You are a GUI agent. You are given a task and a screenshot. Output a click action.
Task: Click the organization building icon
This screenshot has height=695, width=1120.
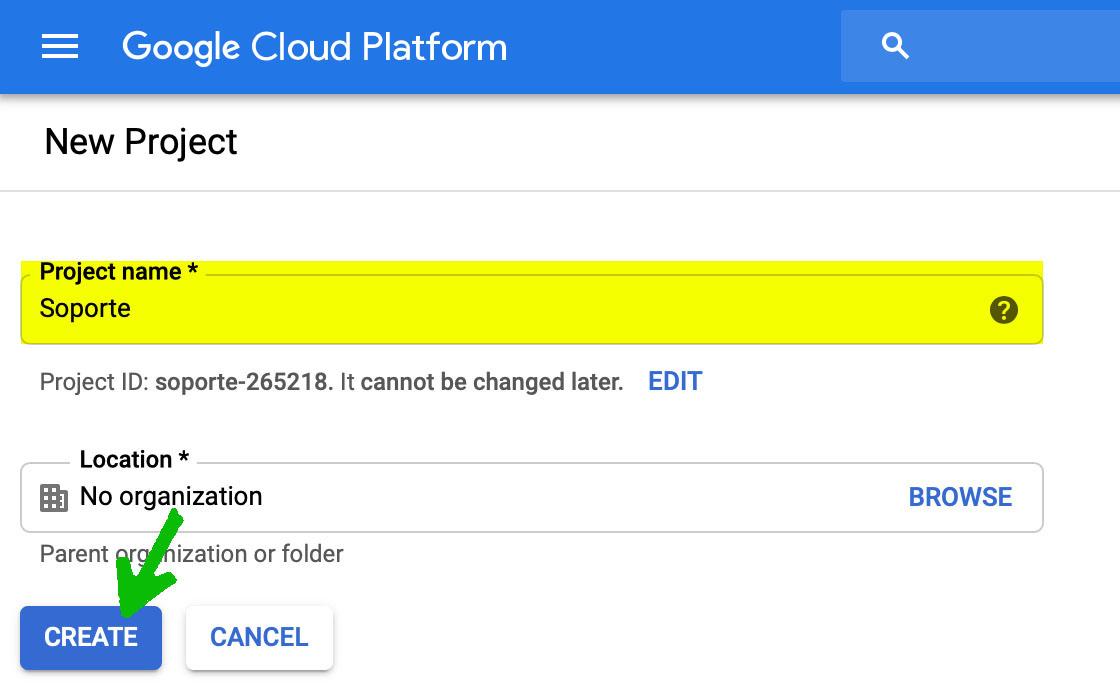pos(54,498)
